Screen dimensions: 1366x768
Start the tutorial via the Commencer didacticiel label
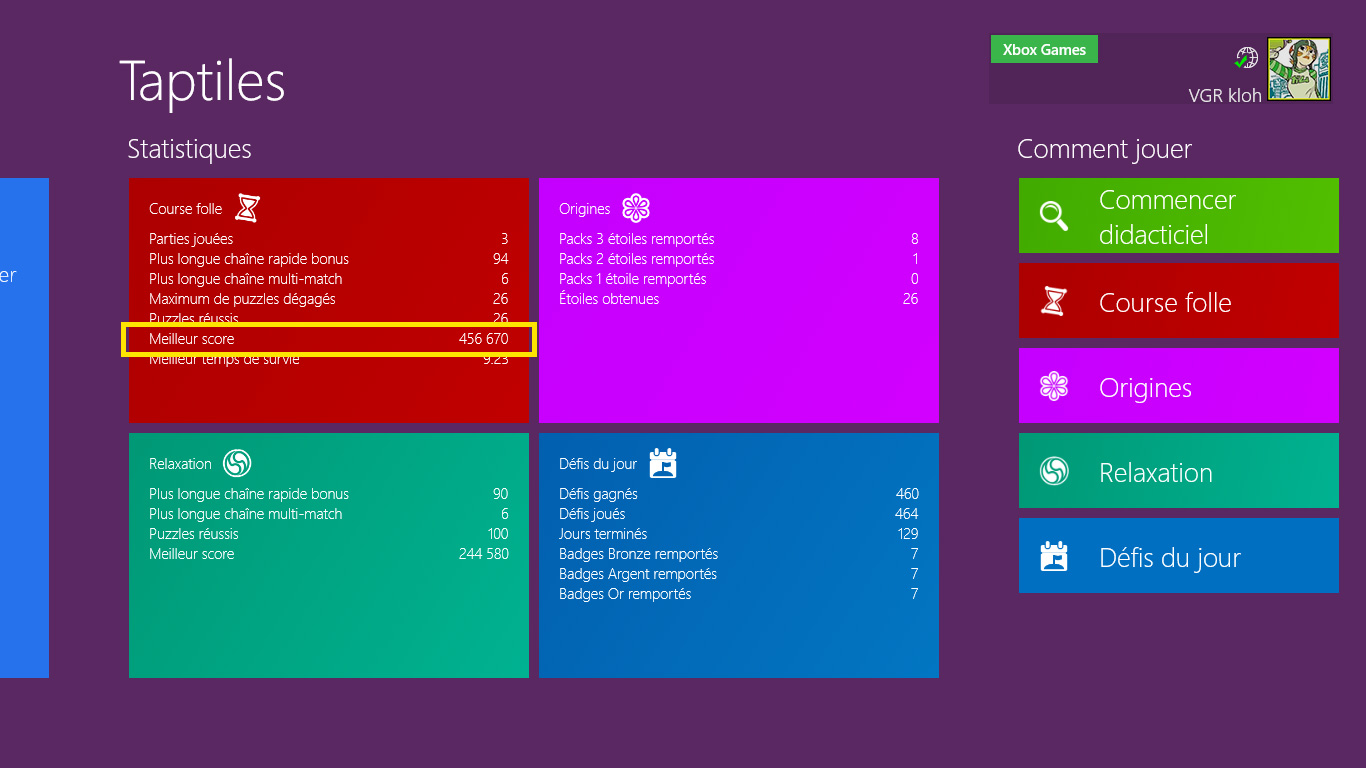[1167, 217]
